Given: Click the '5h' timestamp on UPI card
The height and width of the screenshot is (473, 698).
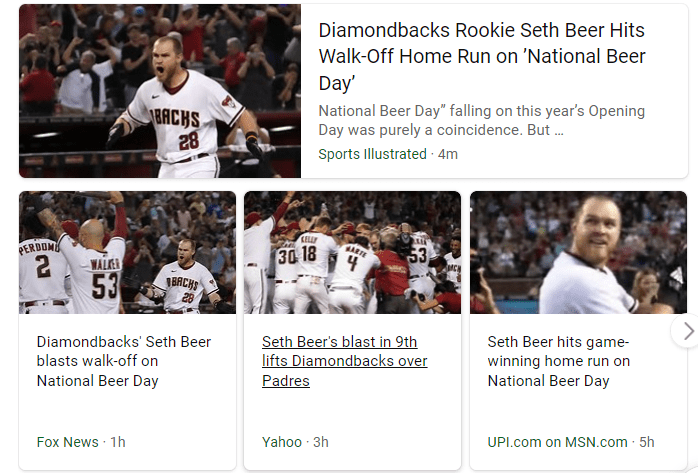Looking at the screenshot, I should click(646, 441).
